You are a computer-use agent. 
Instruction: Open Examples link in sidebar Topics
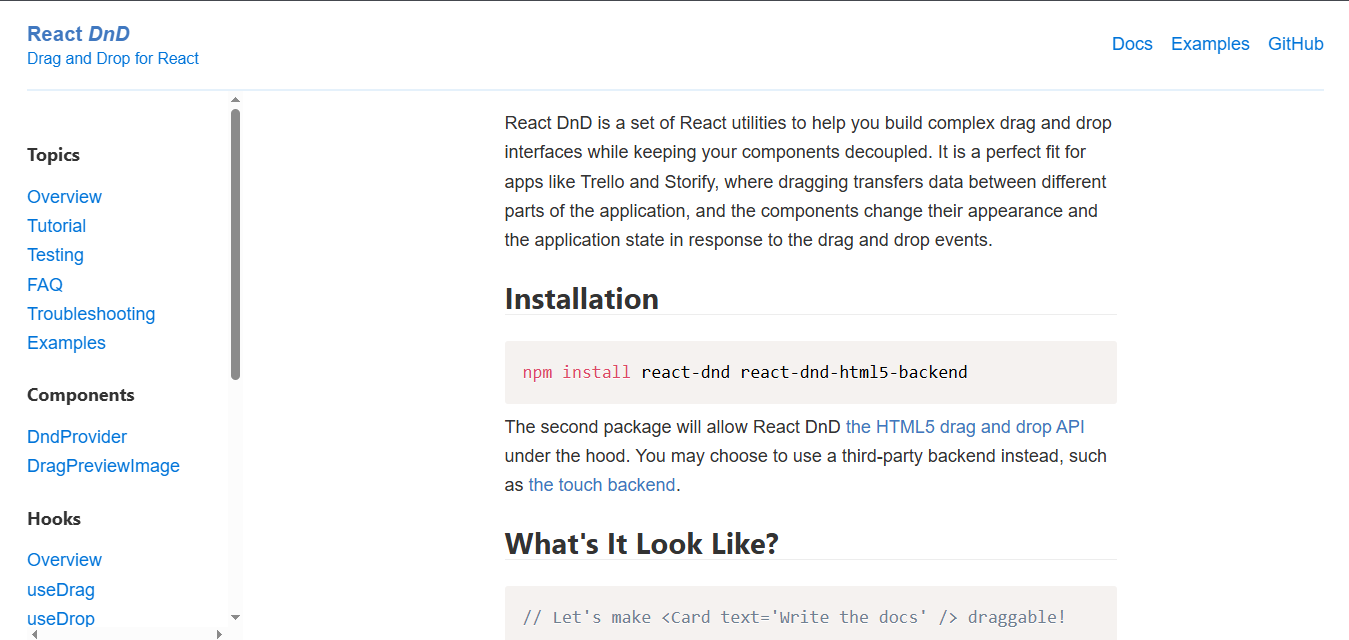pyautogui.click(x=66, y=343)
